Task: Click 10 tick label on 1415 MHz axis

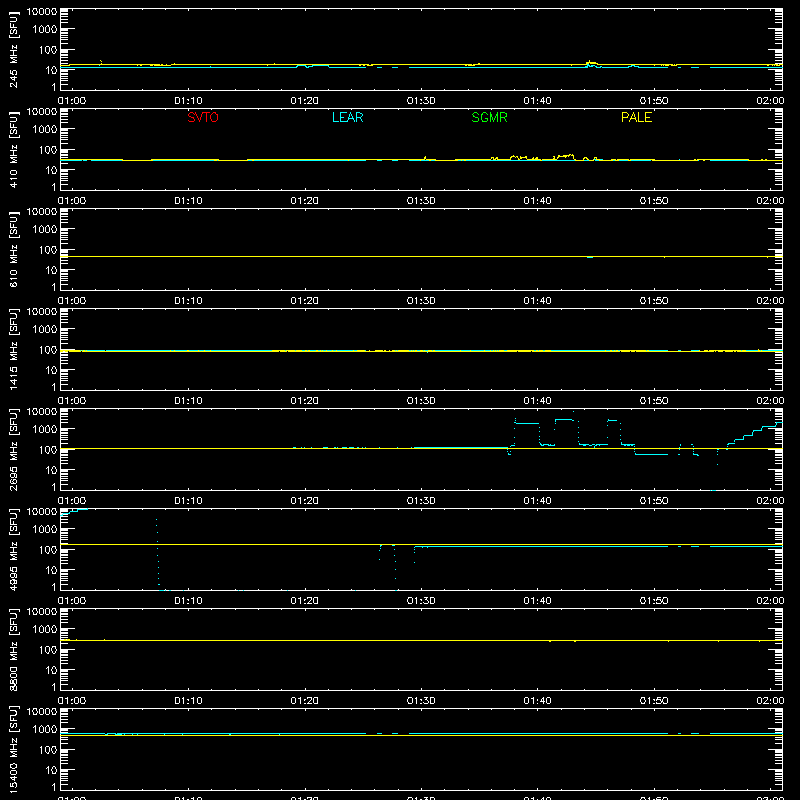Action: (x=51, y=370)
